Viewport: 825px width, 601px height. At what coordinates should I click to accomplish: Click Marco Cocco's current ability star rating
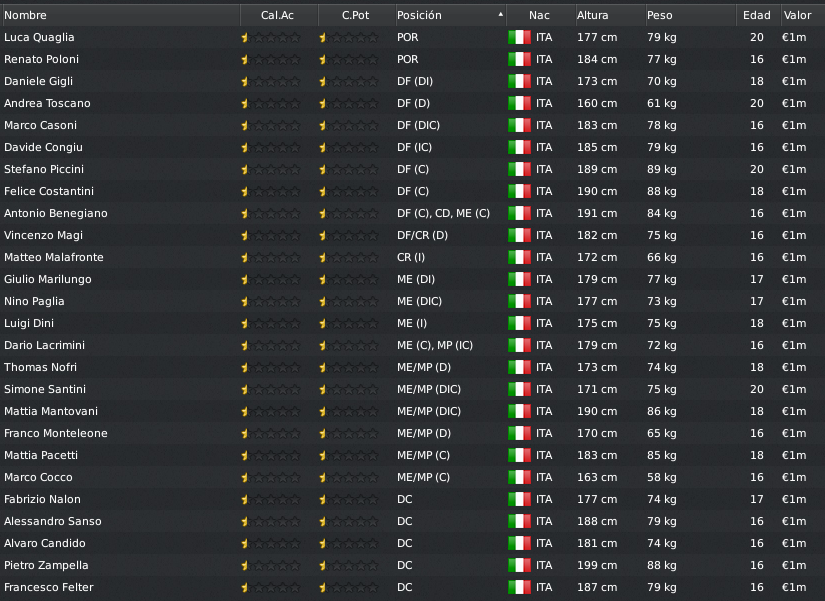pos(271,477)
